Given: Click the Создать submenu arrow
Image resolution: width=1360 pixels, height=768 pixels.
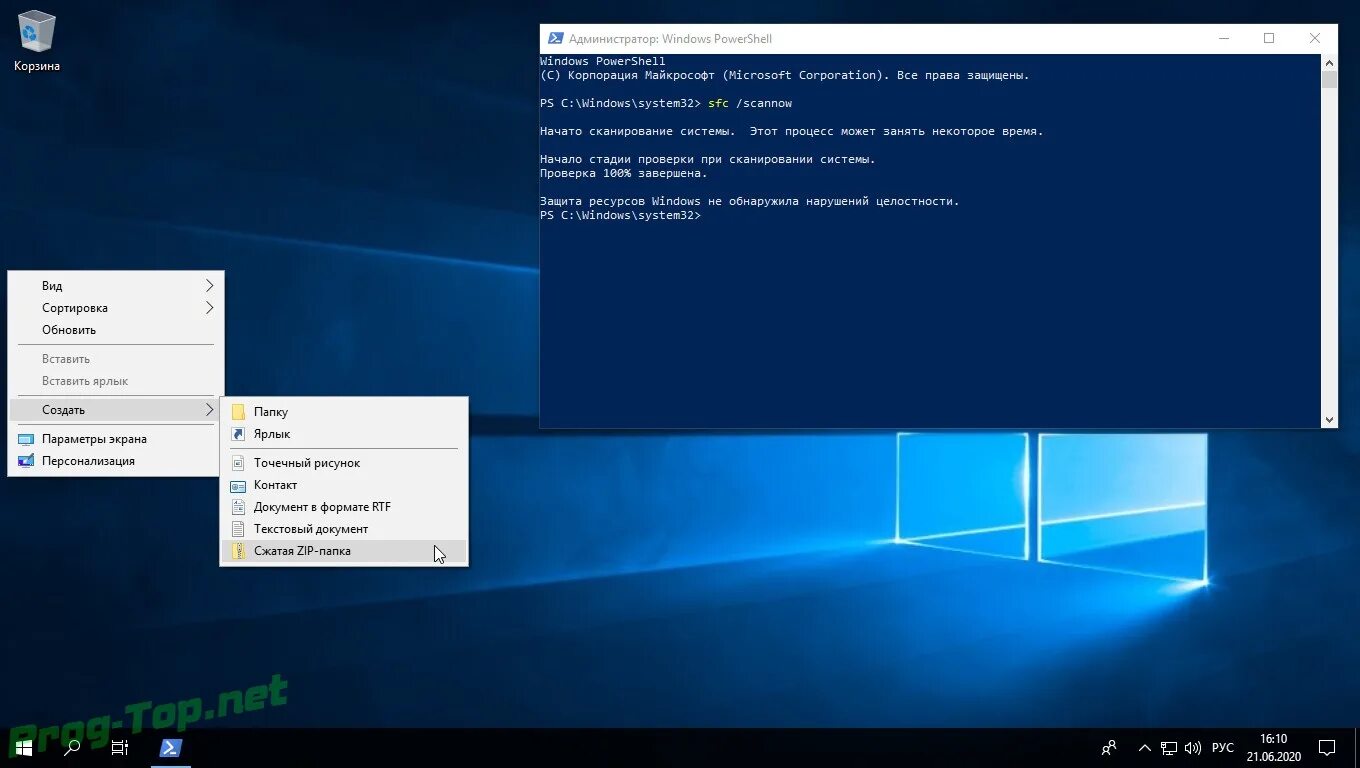Looking at the screenshot, I should pyautogui.click(x=210, y=410).
